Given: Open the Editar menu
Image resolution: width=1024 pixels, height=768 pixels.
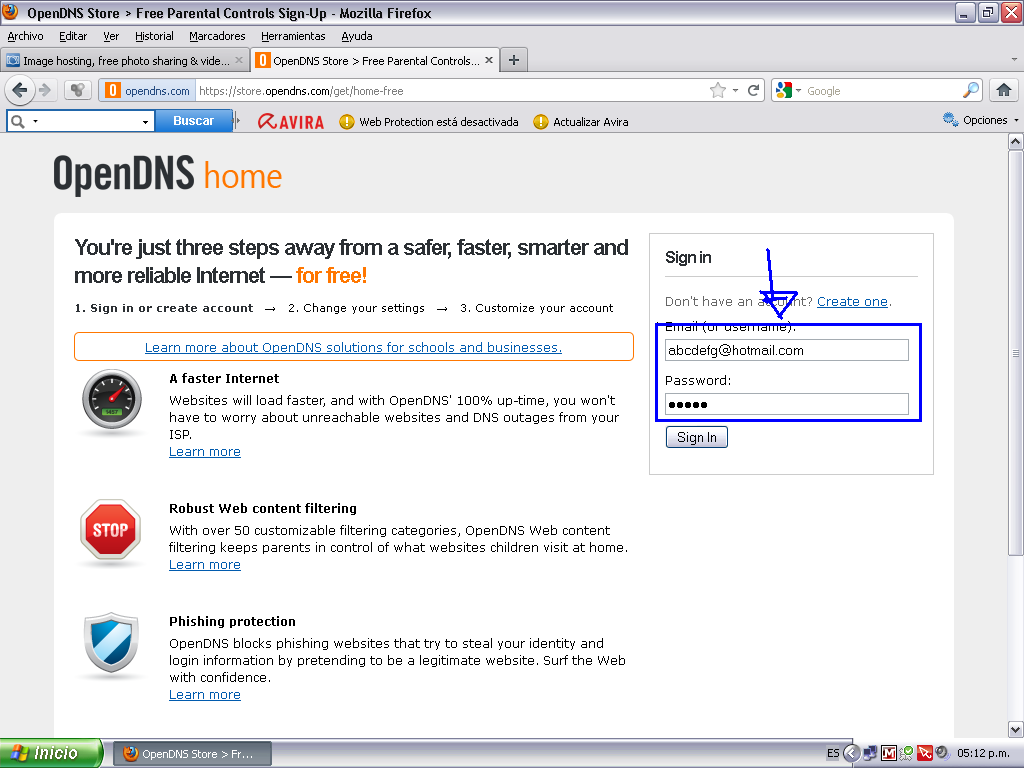Looking at the screenshot, I should tap(73, 36).
